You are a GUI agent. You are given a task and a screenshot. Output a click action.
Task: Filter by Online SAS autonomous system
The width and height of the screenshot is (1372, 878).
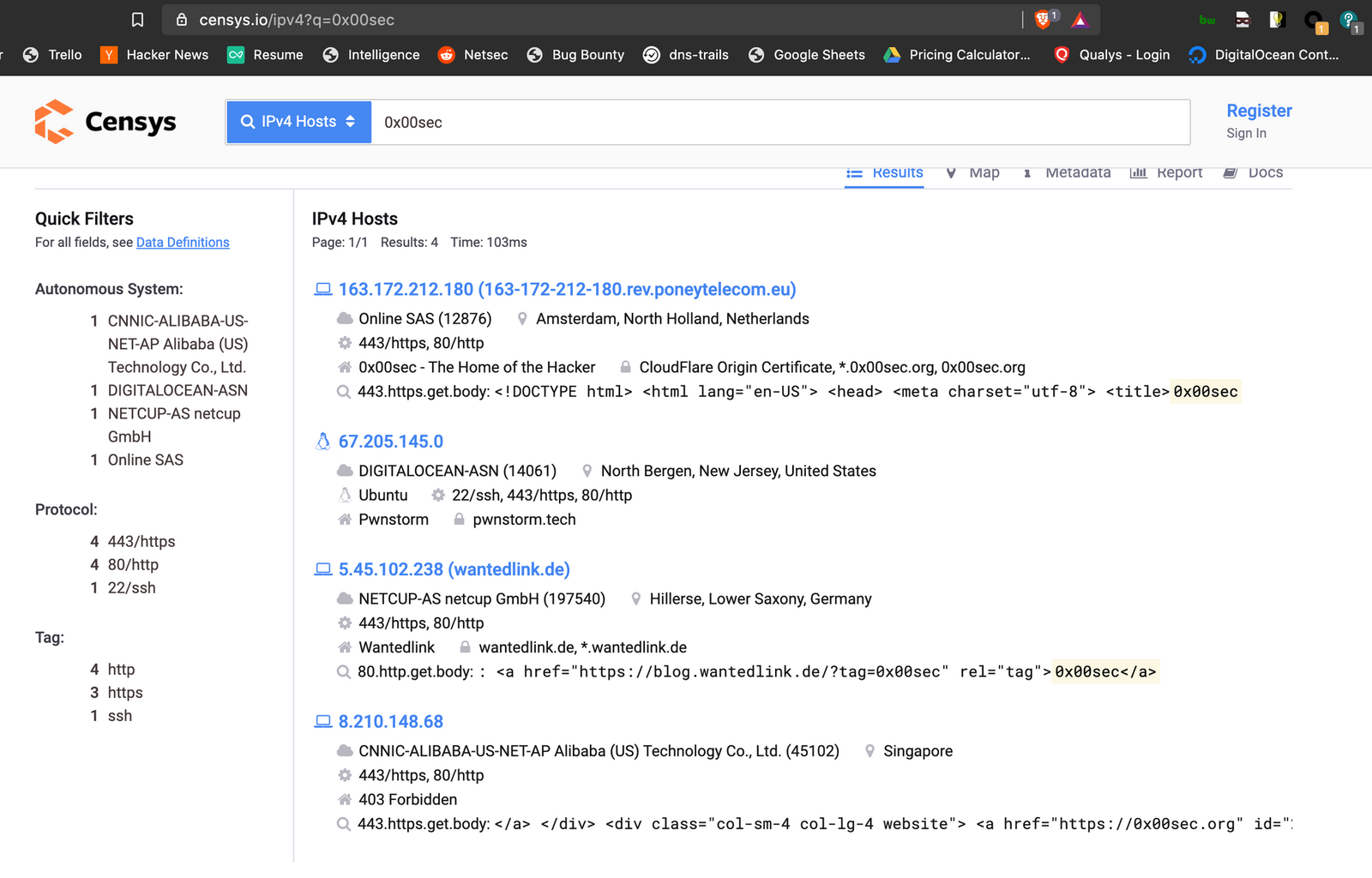coord(146,460)
